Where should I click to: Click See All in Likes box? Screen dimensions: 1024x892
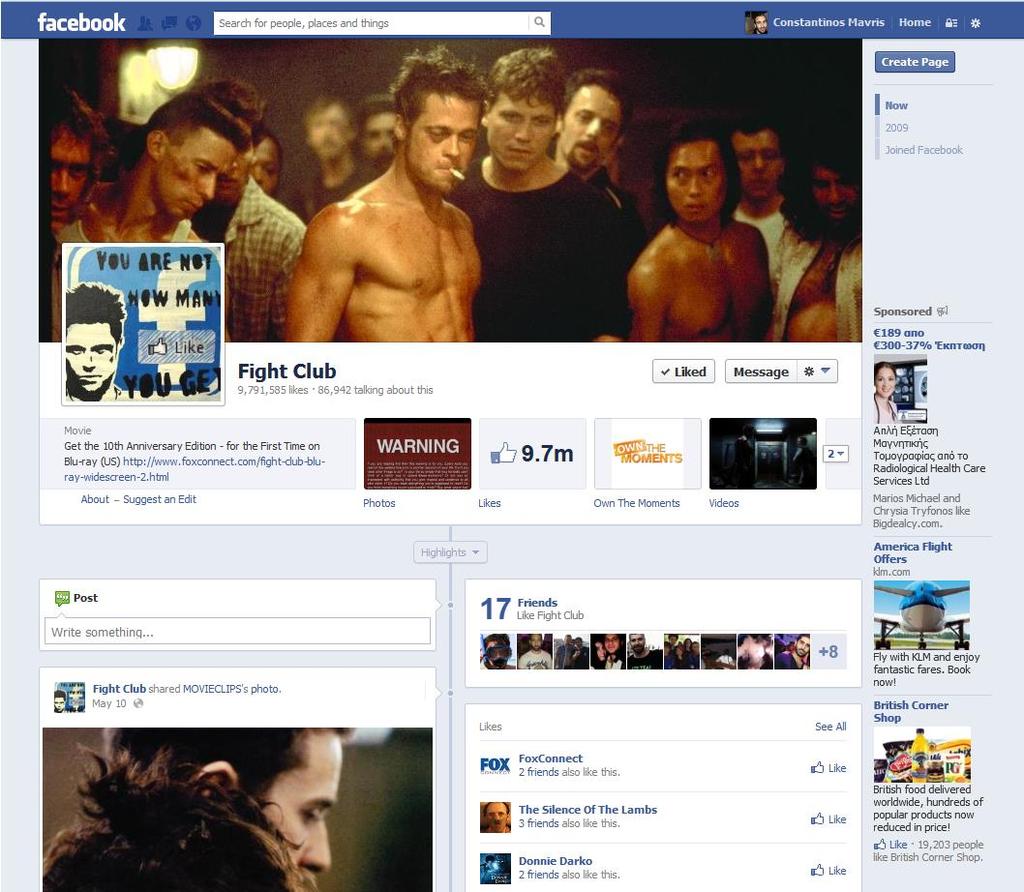[830, 726]
